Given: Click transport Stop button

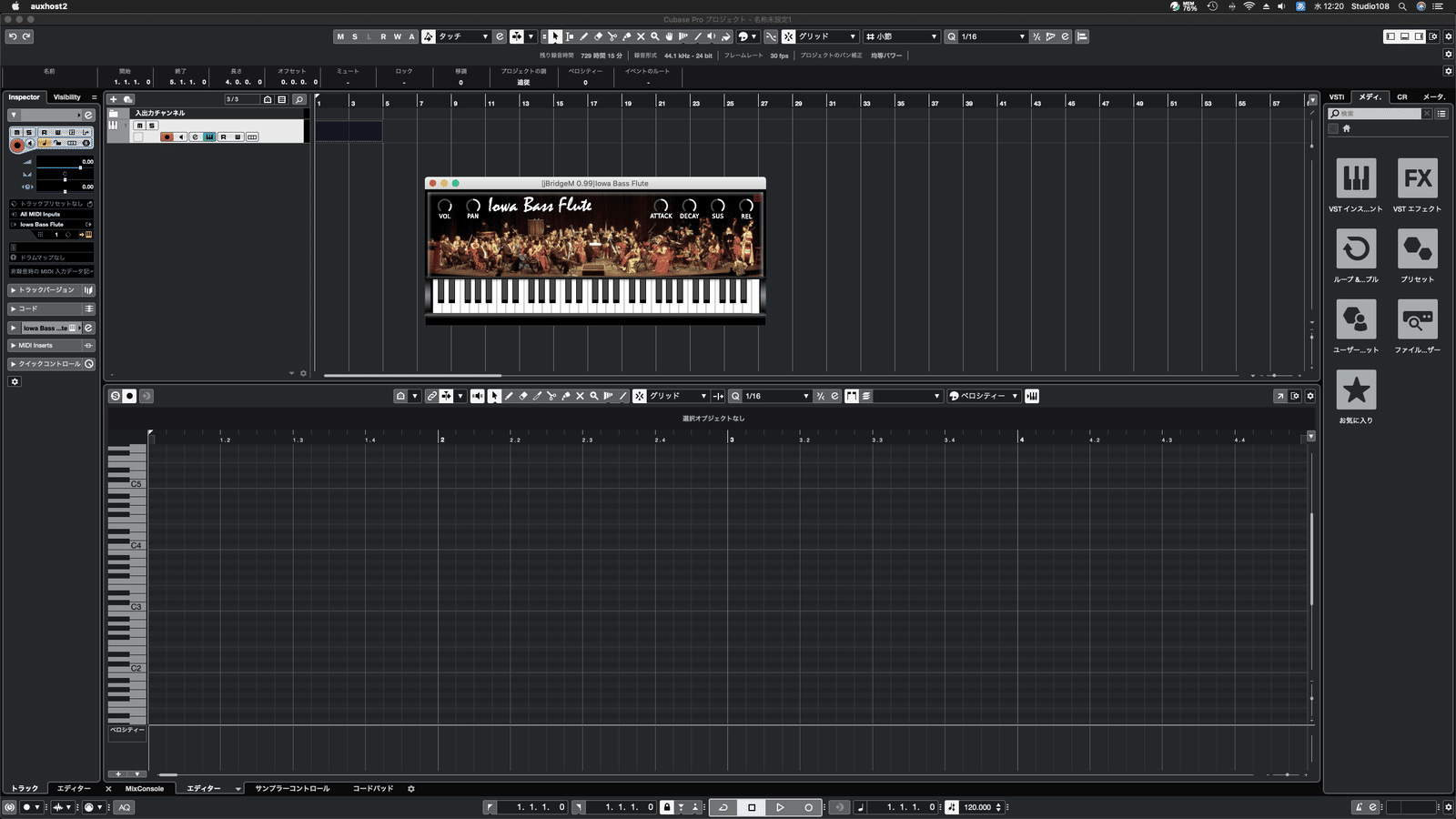Looking at the screenshot, I should (752, 807).
